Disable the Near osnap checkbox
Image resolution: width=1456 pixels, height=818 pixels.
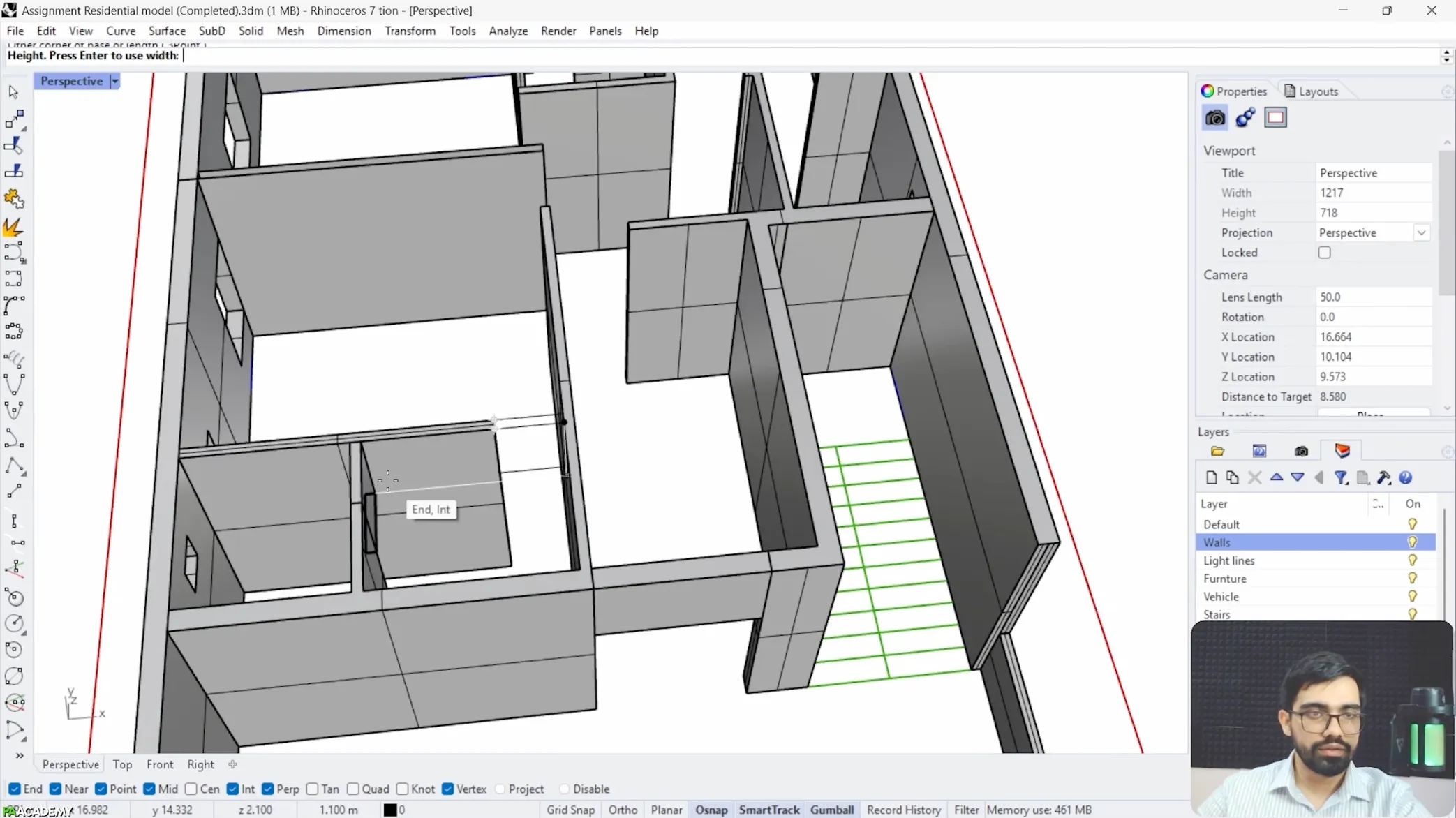pos(56,789)
